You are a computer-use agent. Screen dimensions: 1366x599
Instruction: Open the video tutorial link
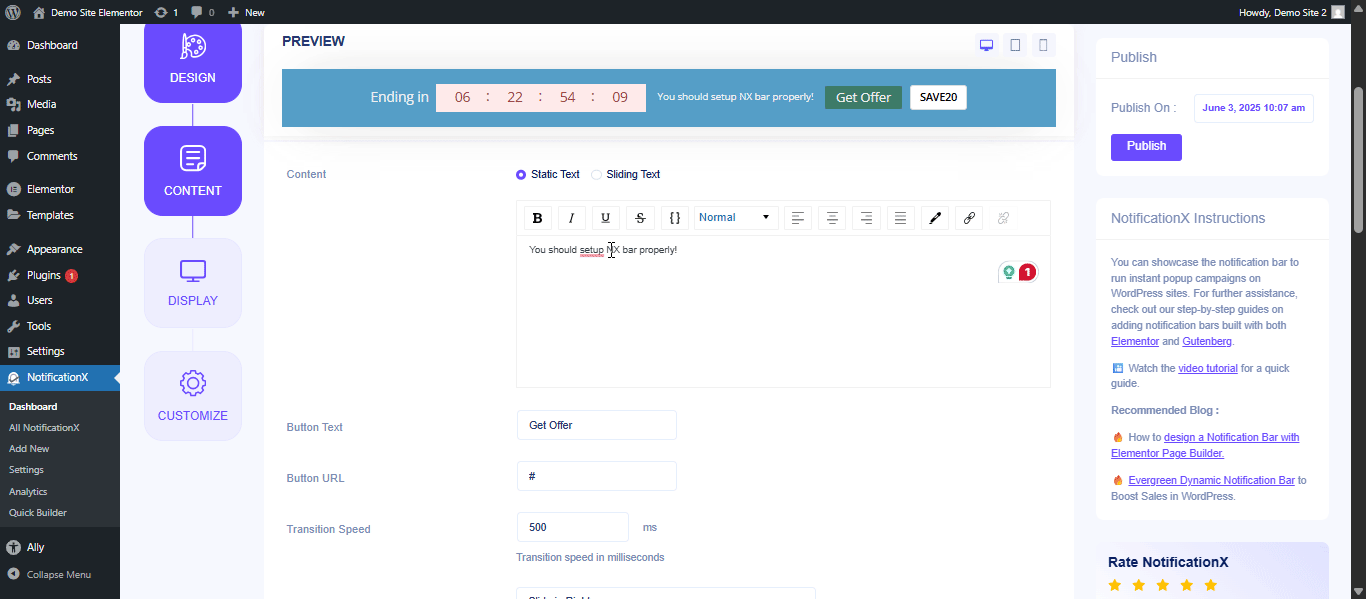(1208, 368)
